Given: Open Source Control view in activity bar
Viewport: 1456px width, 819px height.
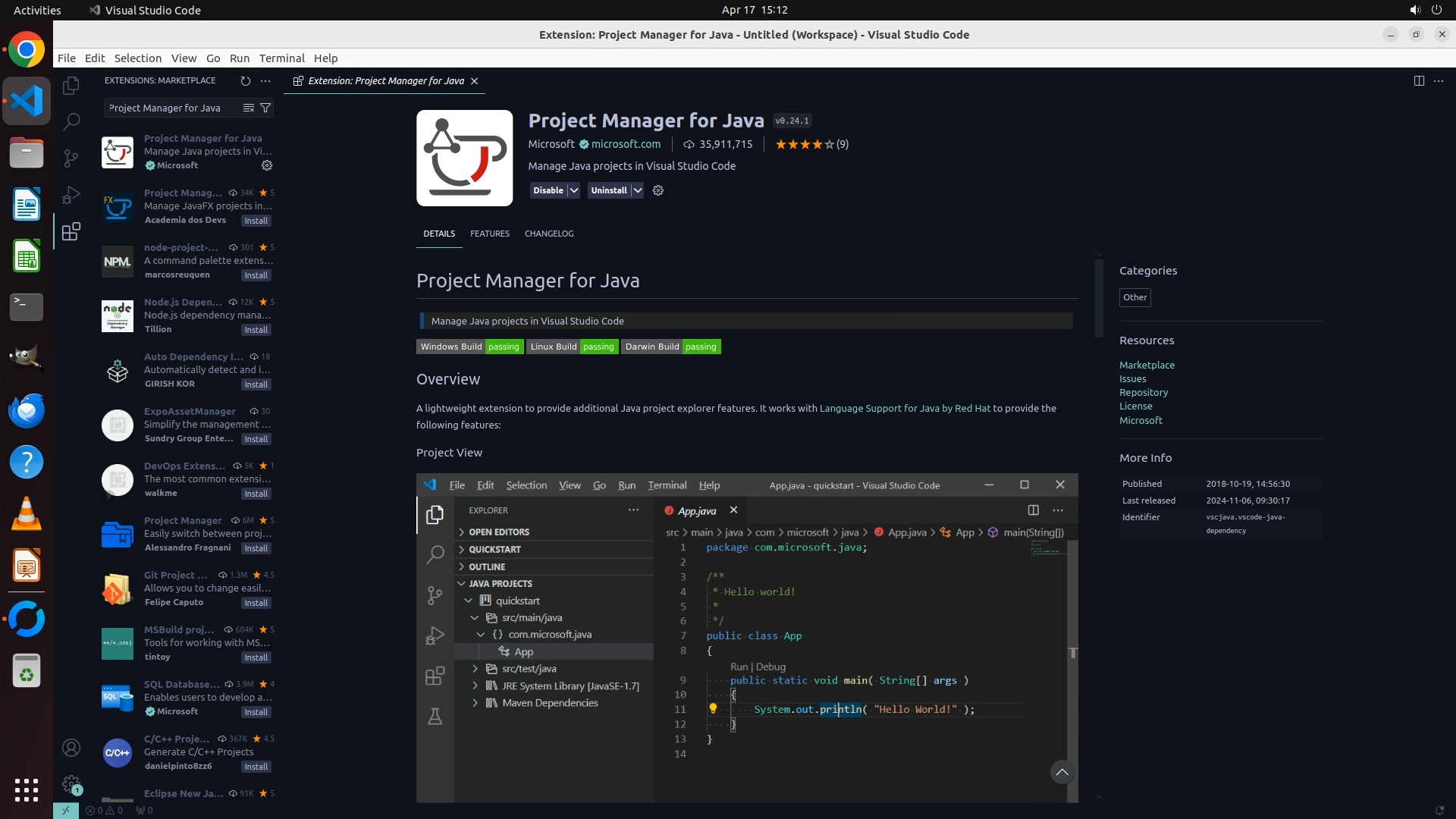Looking at the screenshot, I should (x=71, y=158).
